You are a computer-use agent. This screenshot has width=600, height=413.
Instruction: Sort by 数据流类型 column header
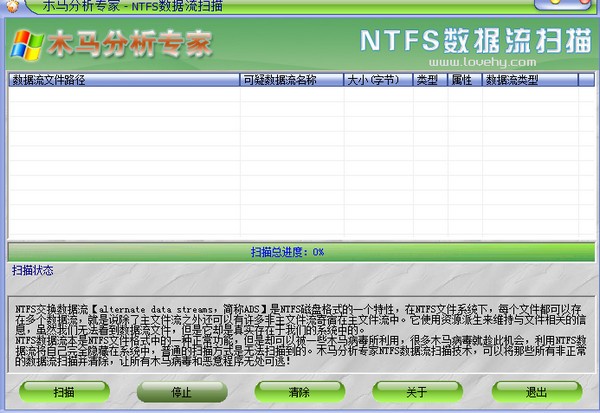530,80
